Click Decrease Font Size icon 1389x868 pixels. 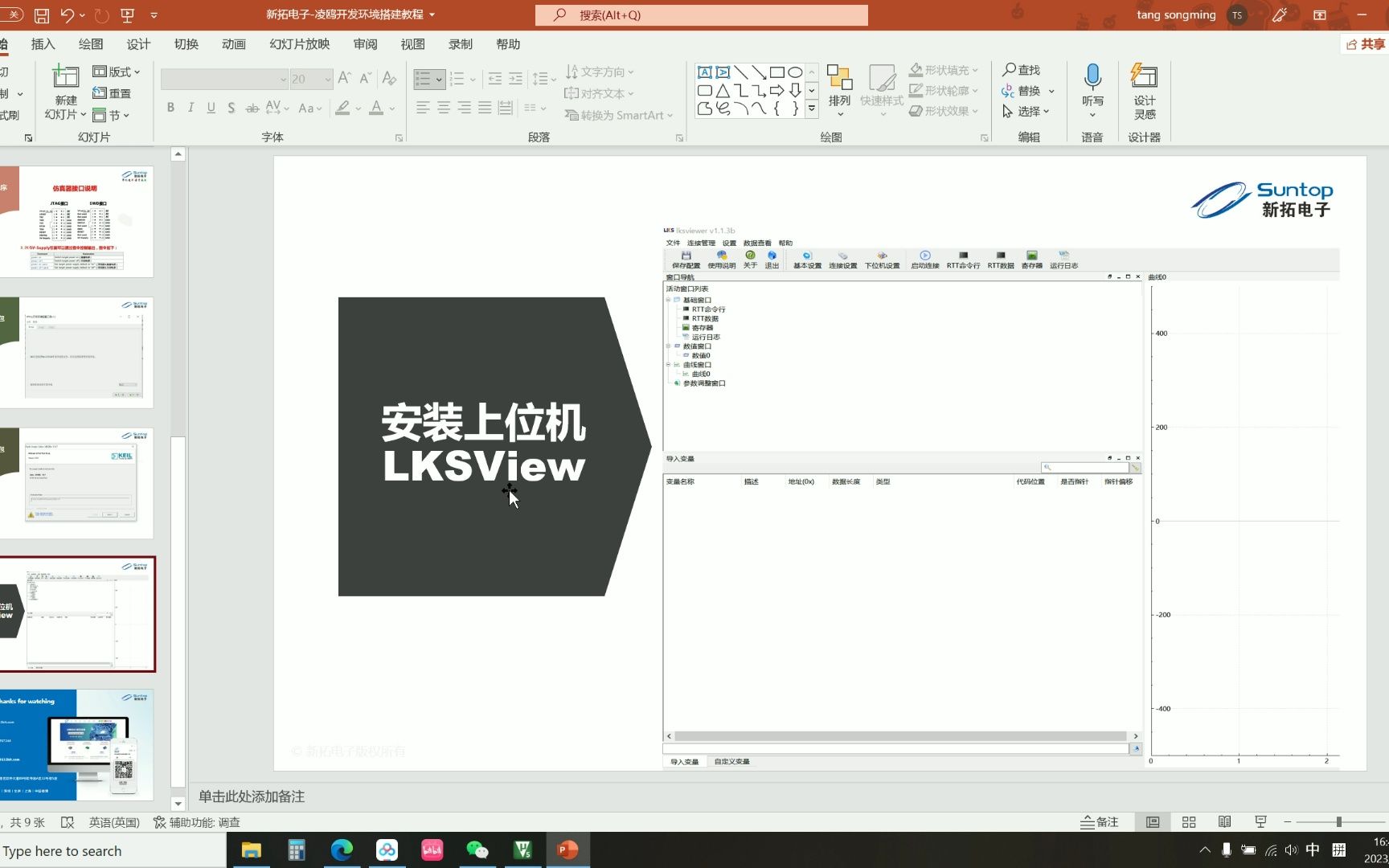365,78
